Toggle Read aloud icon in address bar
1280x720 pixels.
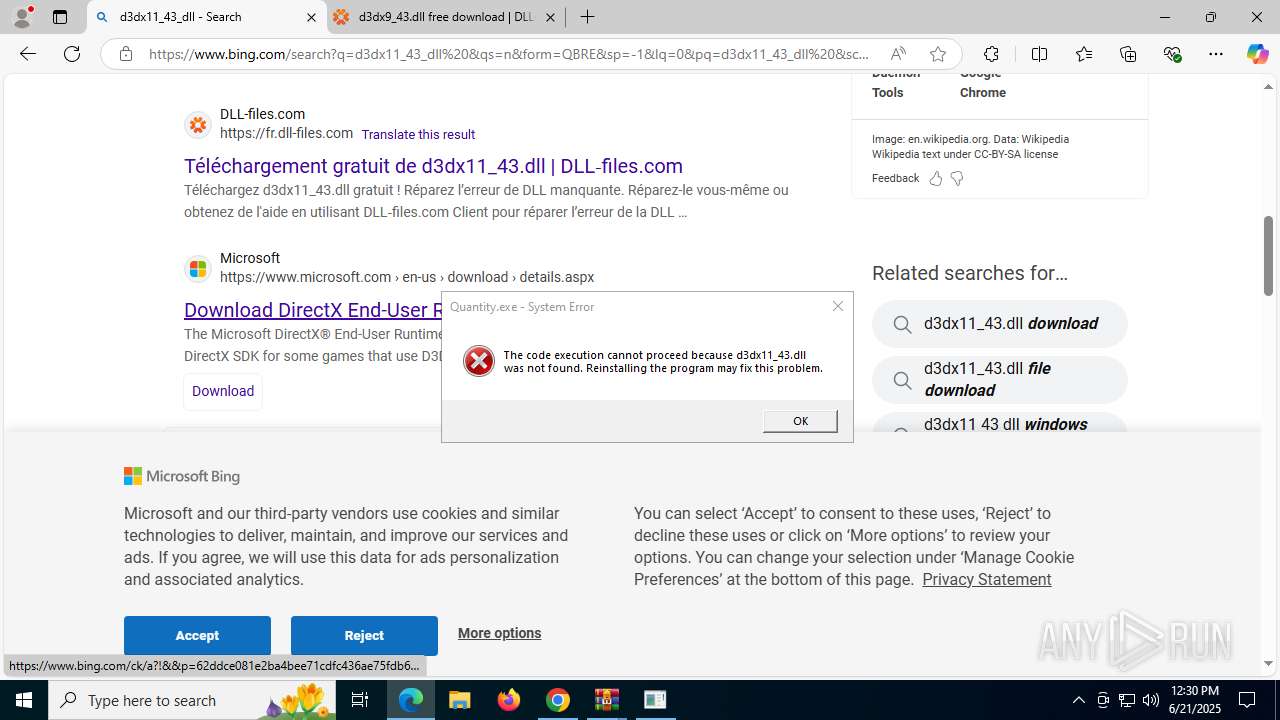point(898,54)
